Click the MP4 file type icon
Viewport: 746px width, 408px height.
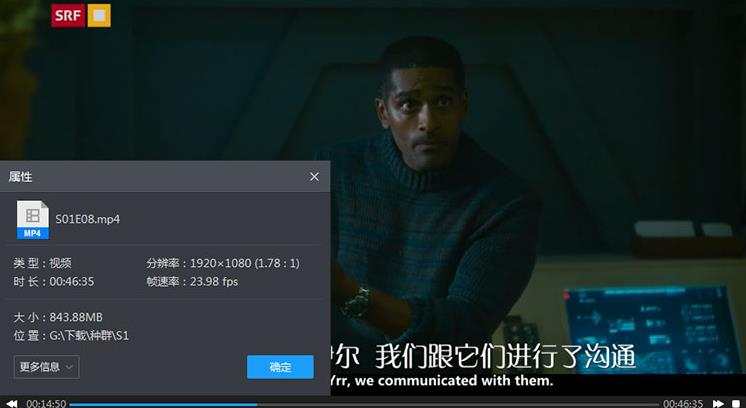click(33, 220)
